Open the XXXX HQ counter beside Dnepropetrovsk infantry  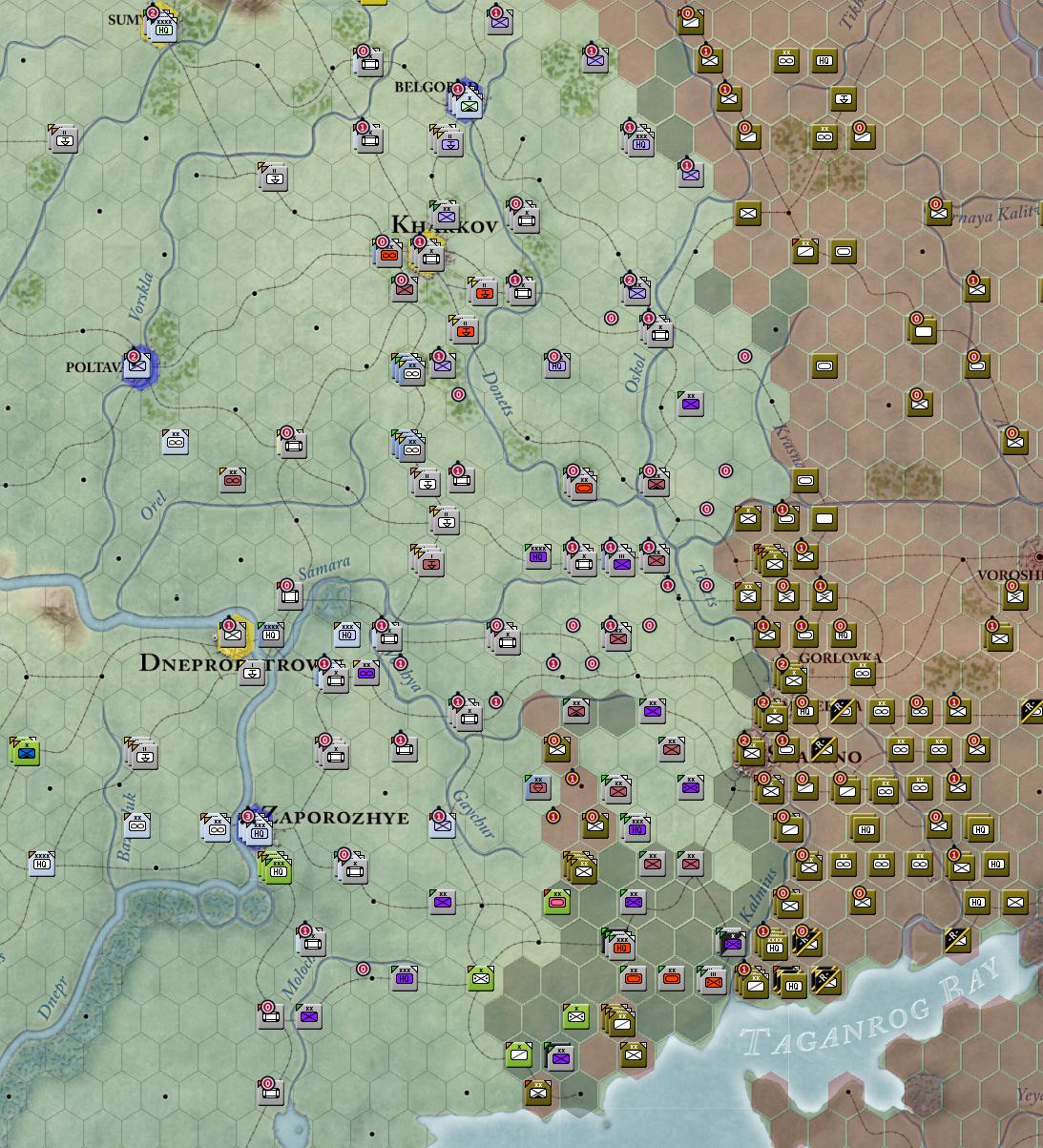271,634
